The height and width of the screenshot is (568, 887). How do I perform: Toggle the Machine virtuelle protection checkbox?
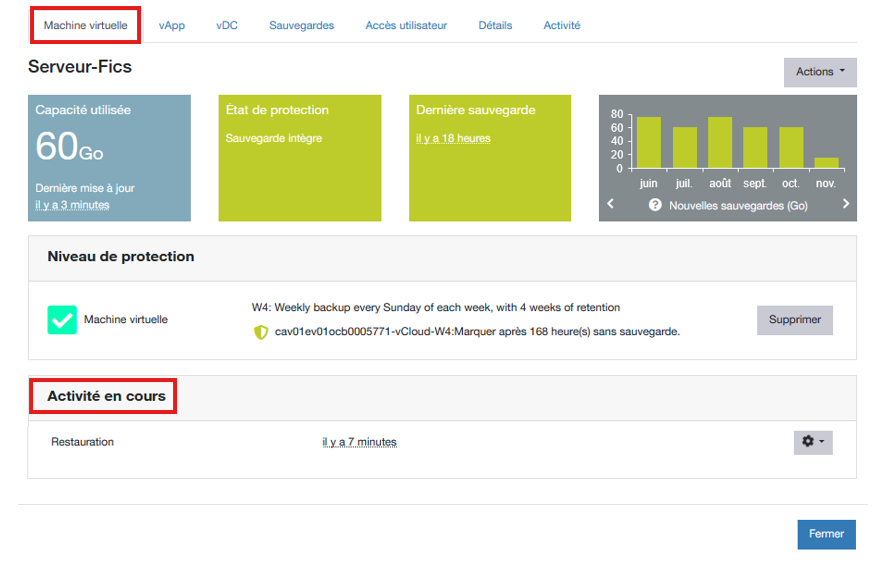point(63,320)
